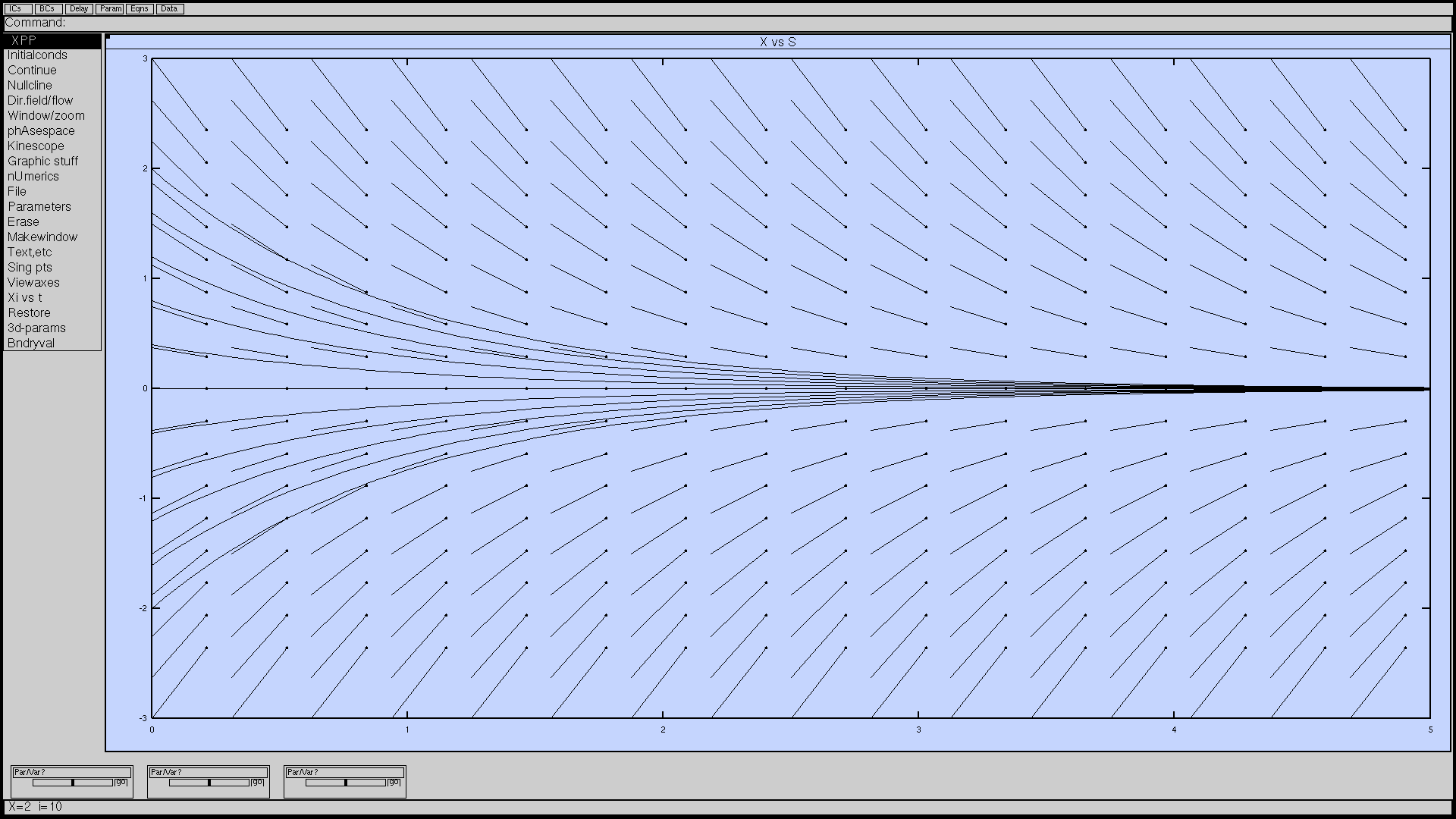Click third slider's Par/Var? name field
The height and width of the screenshot is (819, 1456).
[x=345, y=772]
